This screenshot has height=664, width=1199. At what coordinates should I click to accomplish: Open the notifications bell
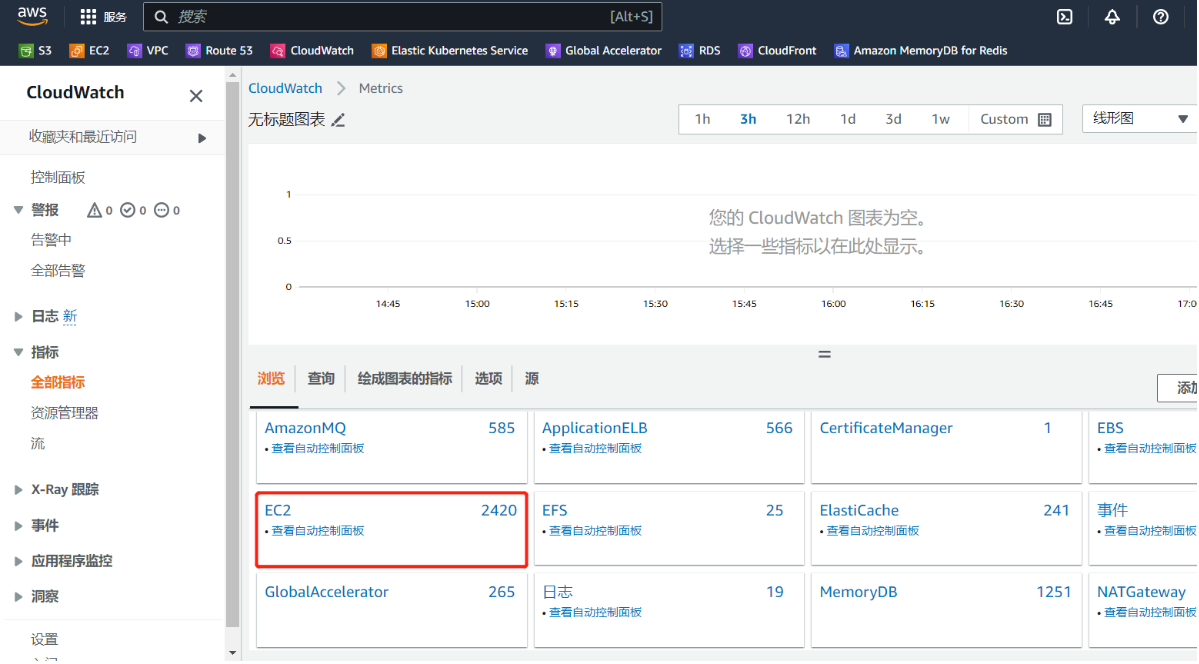click(x=1112, y=17)
